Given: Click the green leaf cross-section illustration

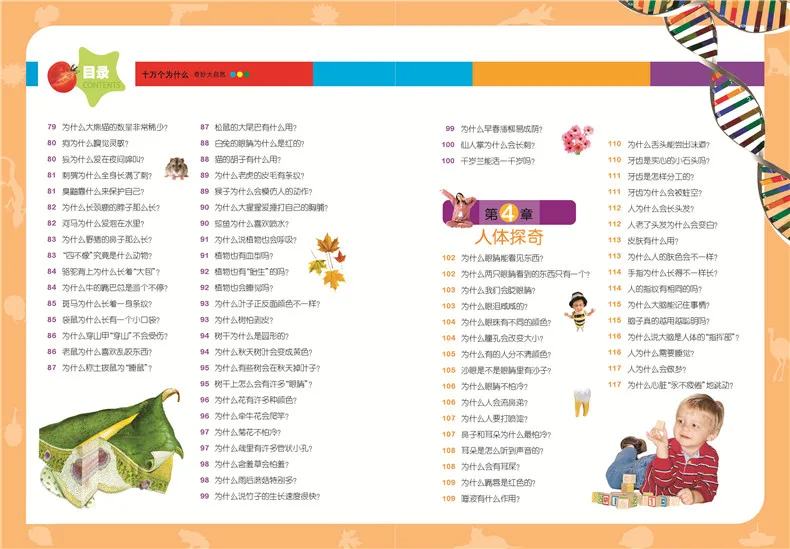Looking at the screenshot, I should click(x=111, y=448).
